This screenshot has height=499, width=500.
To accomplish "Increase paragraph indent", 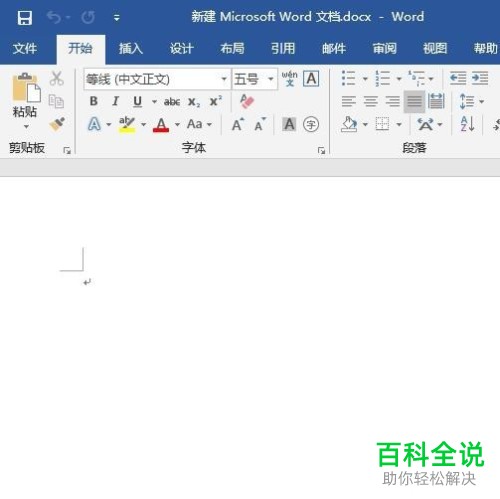I will [480, 79].
